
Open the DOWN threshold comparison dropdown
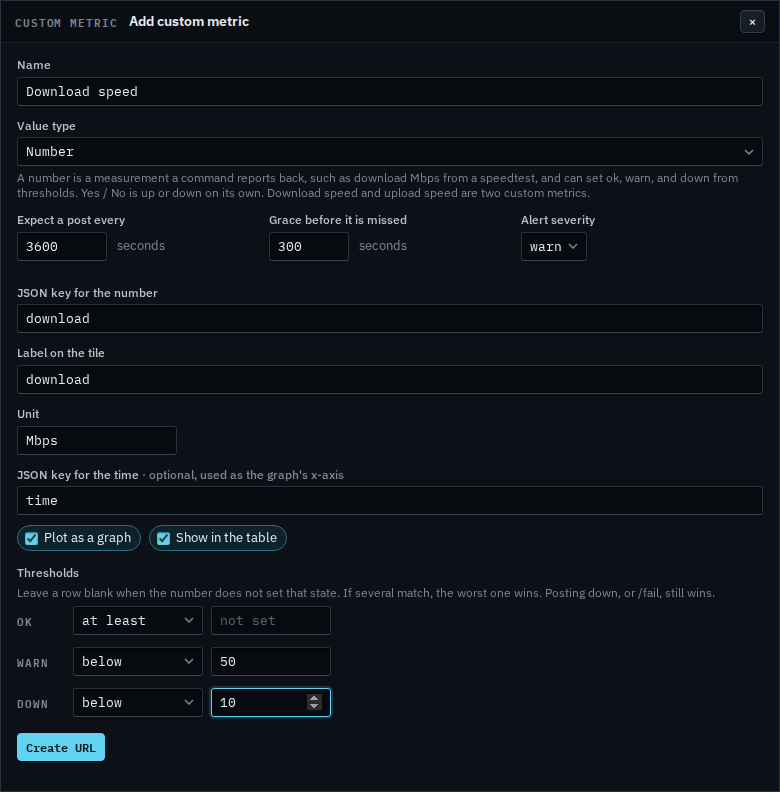pos(138,702)
